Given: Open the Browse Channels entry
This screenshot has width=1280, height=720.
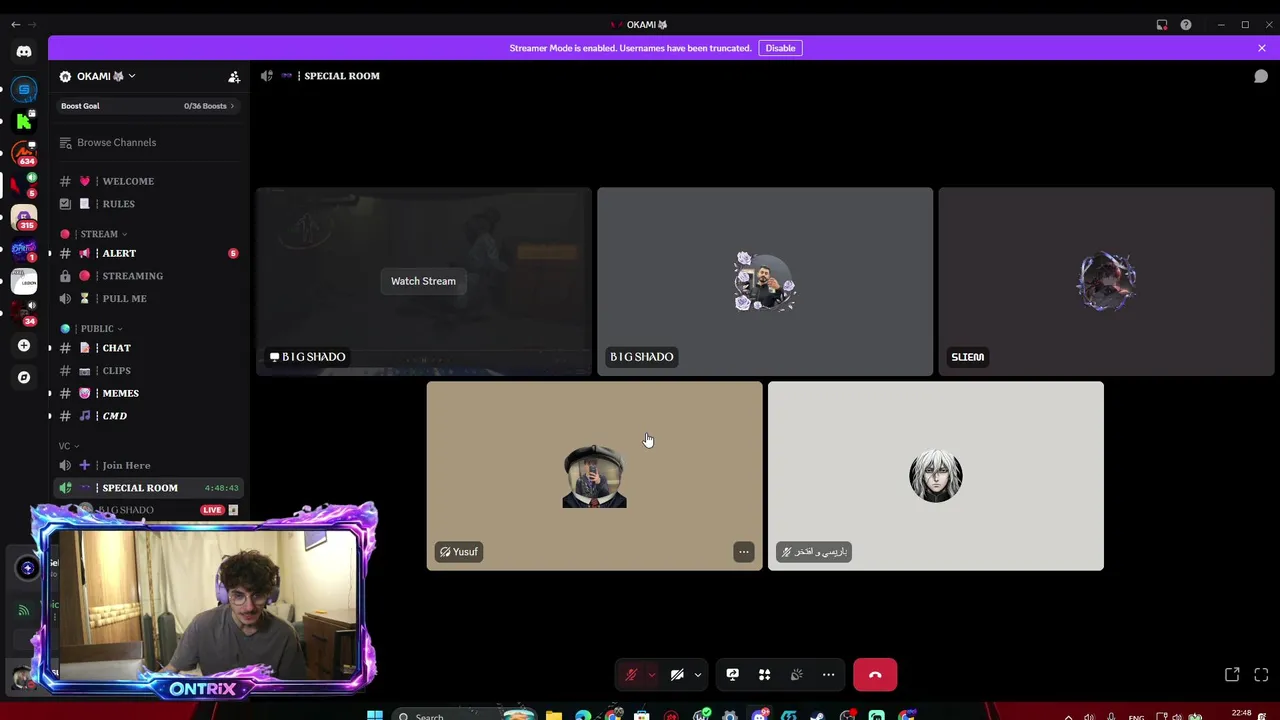Looking at the screenshot, I should click(x=148, y=142).
